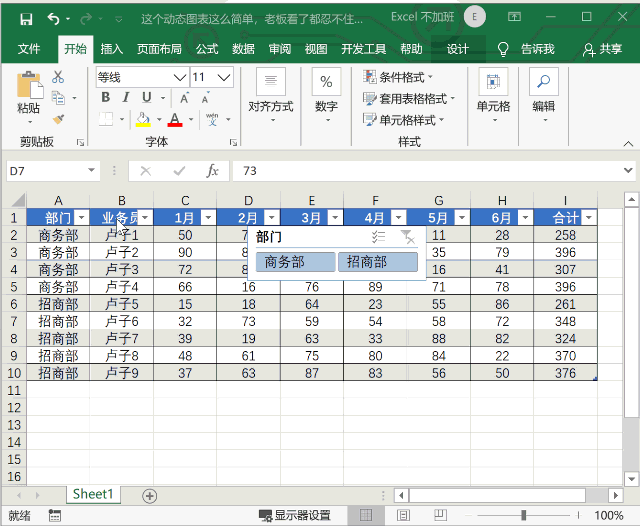Switch to the 页面布局 tab

159,49
